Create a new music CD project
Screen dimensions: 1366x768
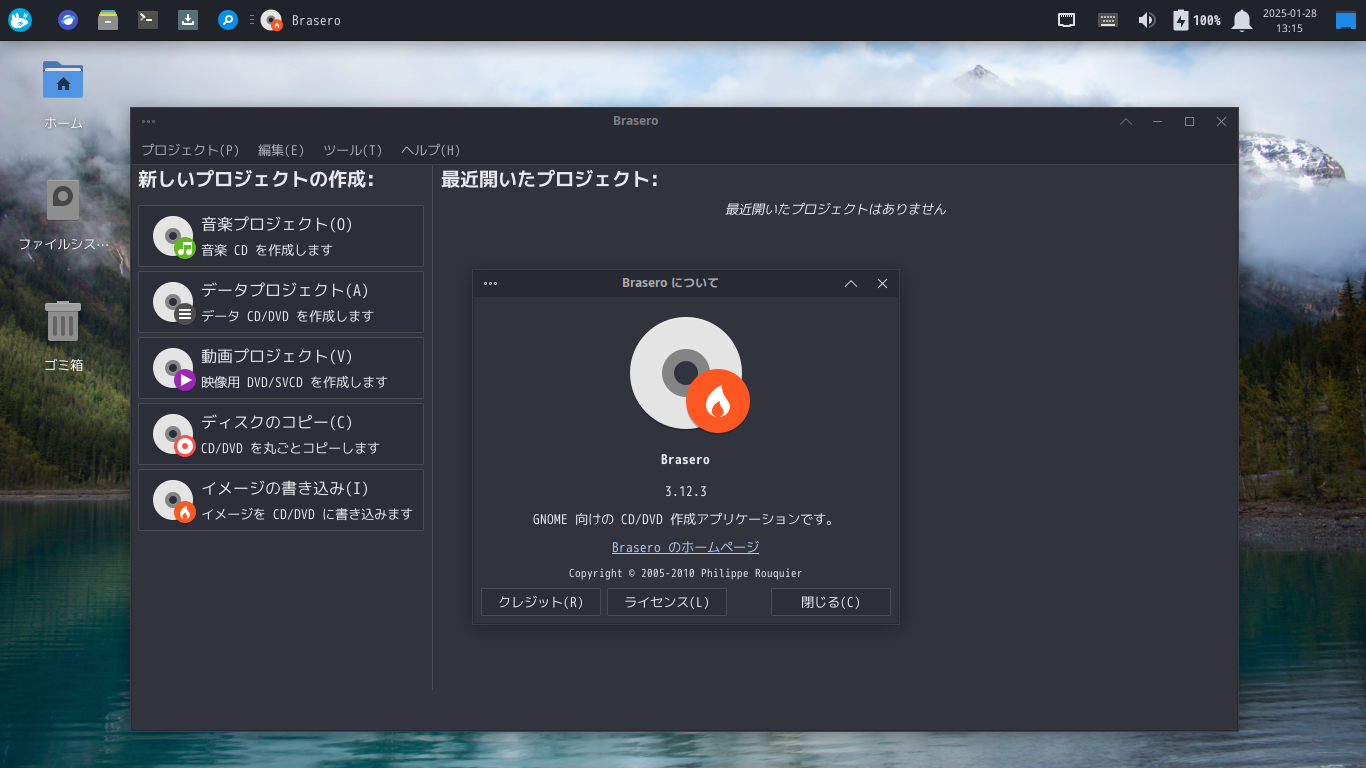coord(280,236)
